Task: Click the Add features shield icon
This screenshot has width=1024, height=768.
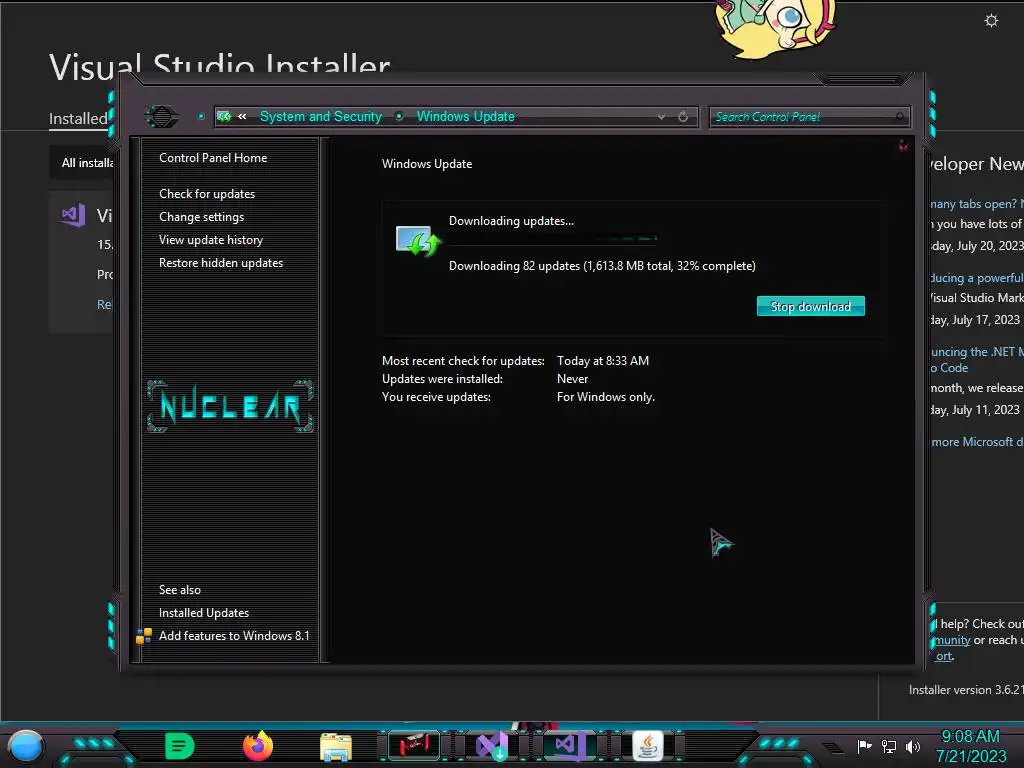Action: 144,636
